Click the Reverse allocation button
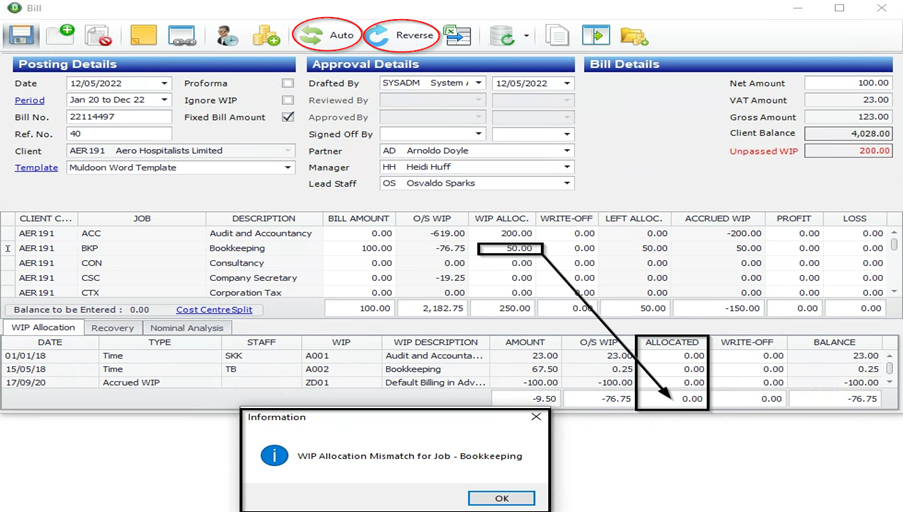903x512 pixels. 400,35
